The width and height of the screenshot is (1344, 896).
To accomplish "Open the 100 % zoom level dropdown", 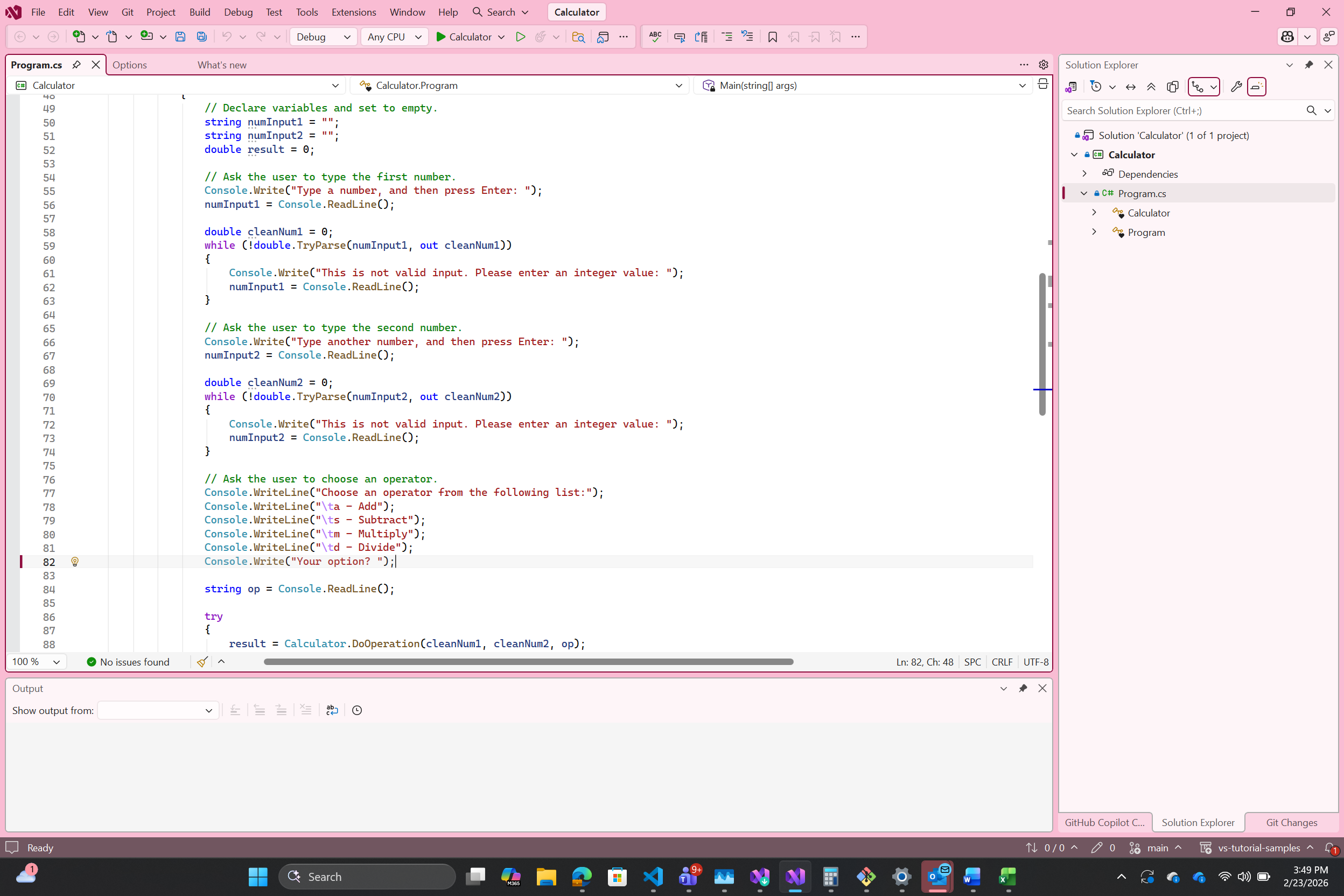I will click(x=36, y=662).
